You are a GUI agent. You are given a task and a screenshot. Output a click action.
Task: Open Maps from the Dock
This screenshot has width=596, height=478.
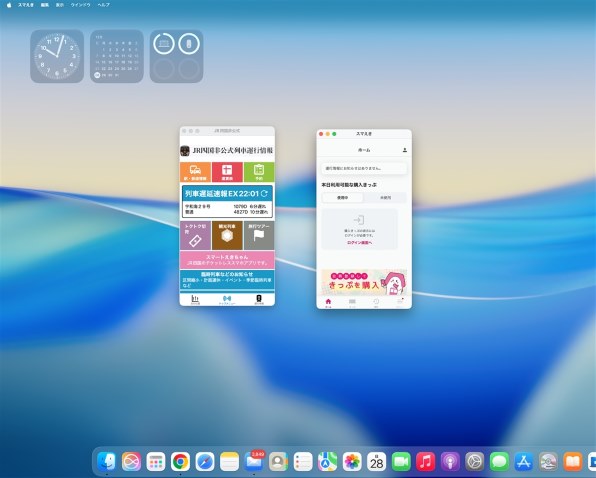pos(328,462)
